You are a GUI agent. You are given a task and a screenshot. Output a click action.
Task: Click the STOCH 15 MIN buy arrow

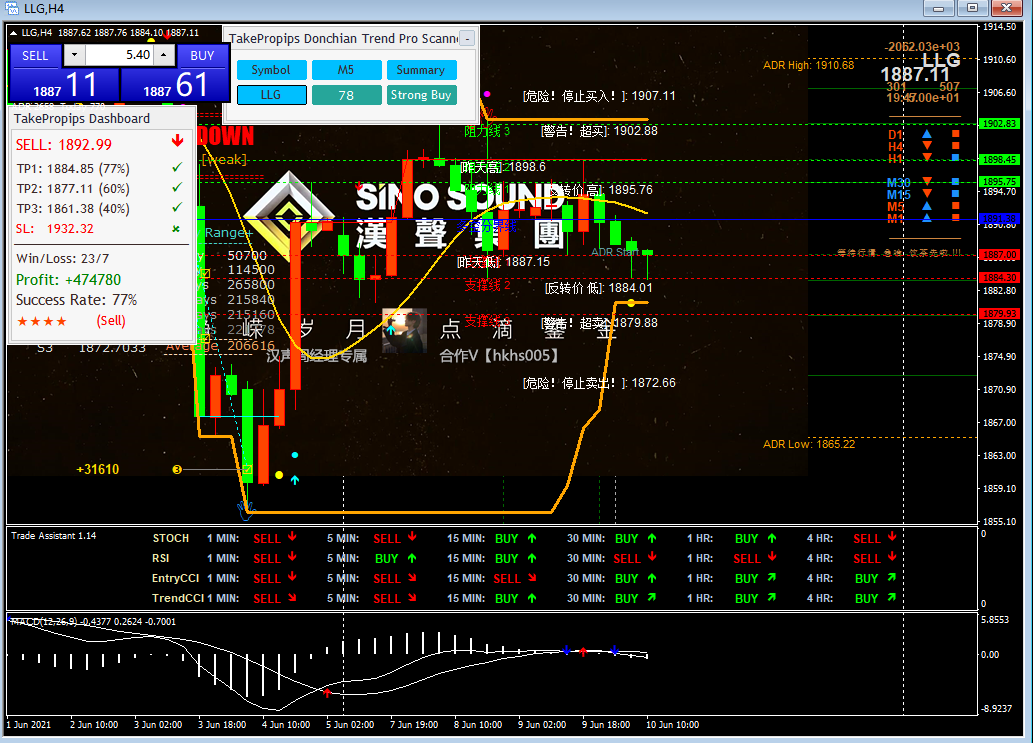pyautogui.click(x=532, y=538)
